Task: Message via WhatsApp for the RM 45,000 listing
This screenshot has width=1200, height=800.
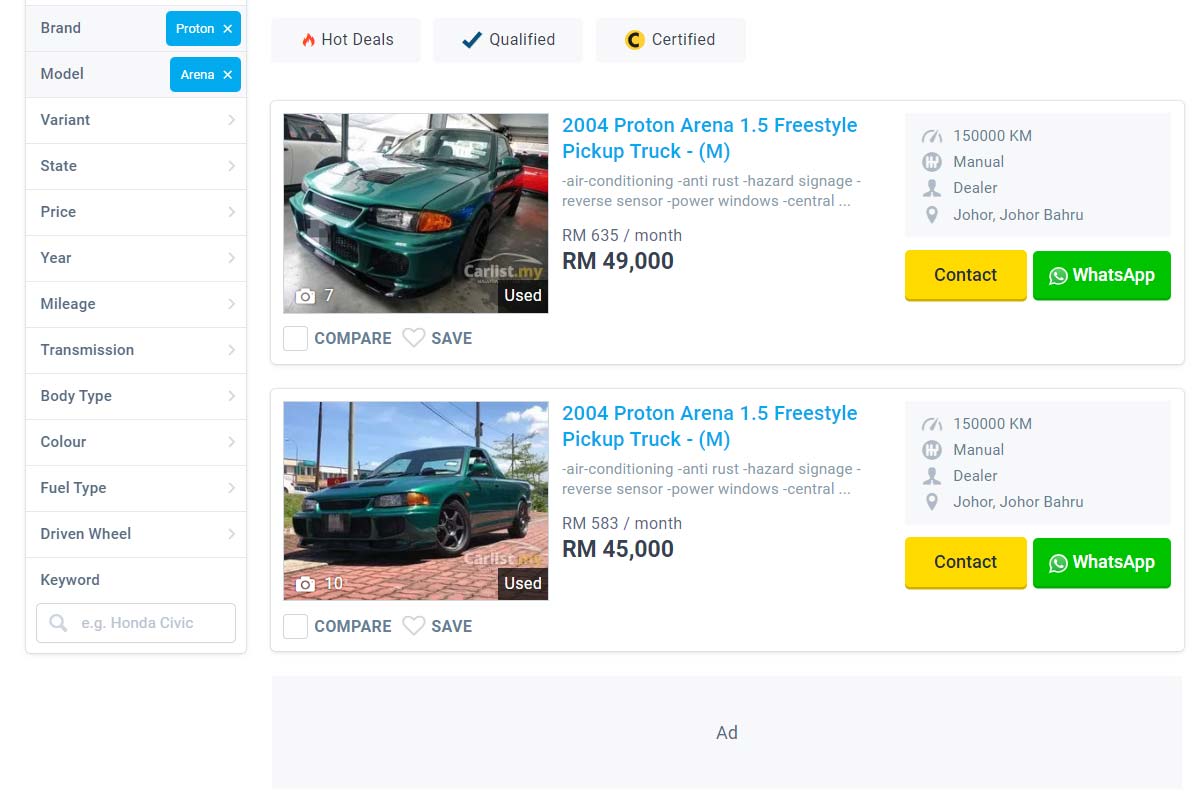Action: pyautogui.click(x=1101, y=563)
